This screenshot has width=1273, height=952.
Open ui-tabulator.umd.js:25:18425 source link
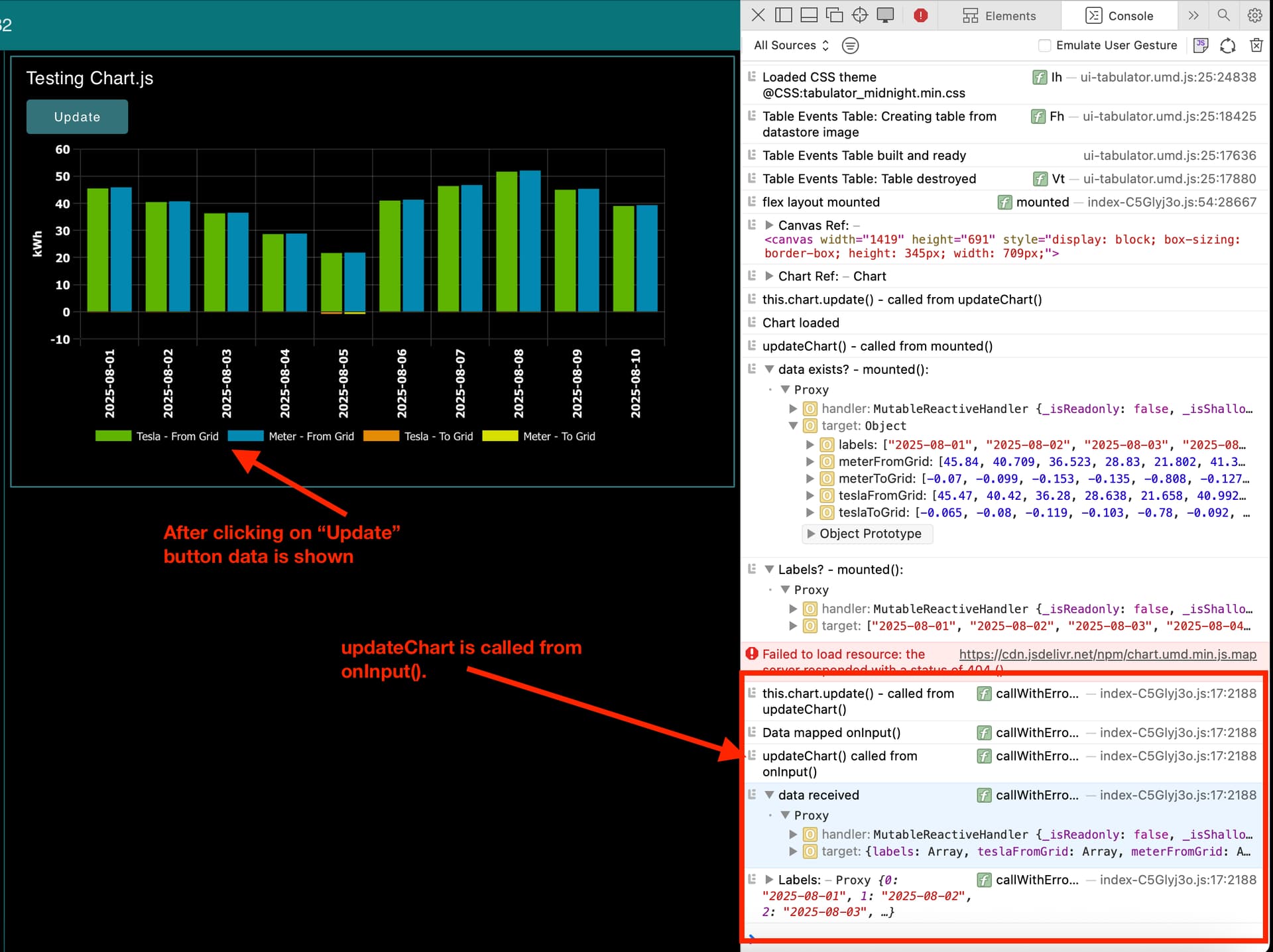[x=1170, y=116]
